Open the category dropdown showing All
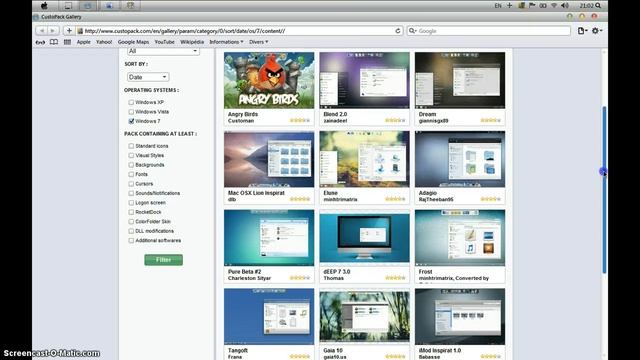Viewport: 640px width, 360px height. 163,51
